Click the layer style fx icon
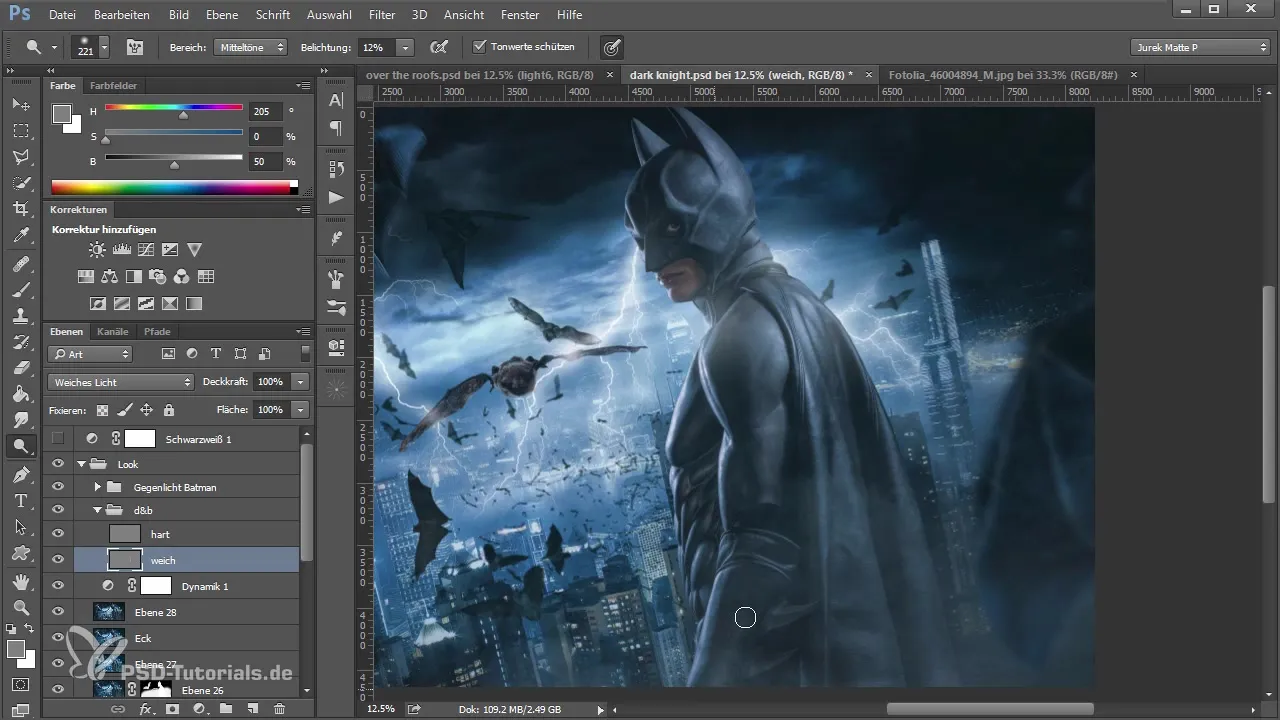The image size is (1280, 720). [146, 708]
